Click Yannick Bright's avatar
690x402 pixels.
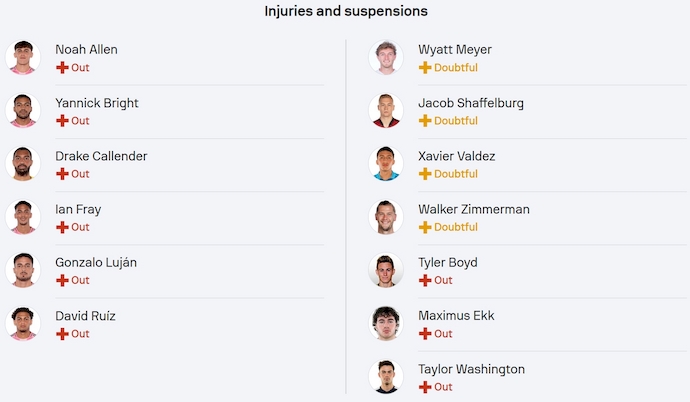click(21, 111)
